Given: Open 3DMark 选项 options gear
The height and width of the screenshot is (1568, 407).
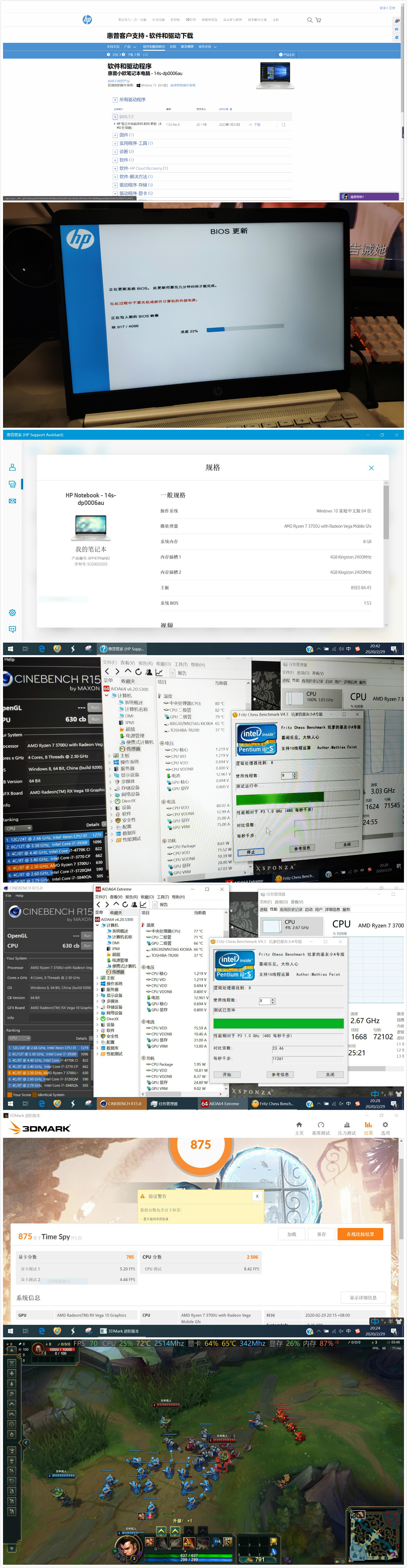Looking at the screenshot, I should click(x=385, y=1128).
